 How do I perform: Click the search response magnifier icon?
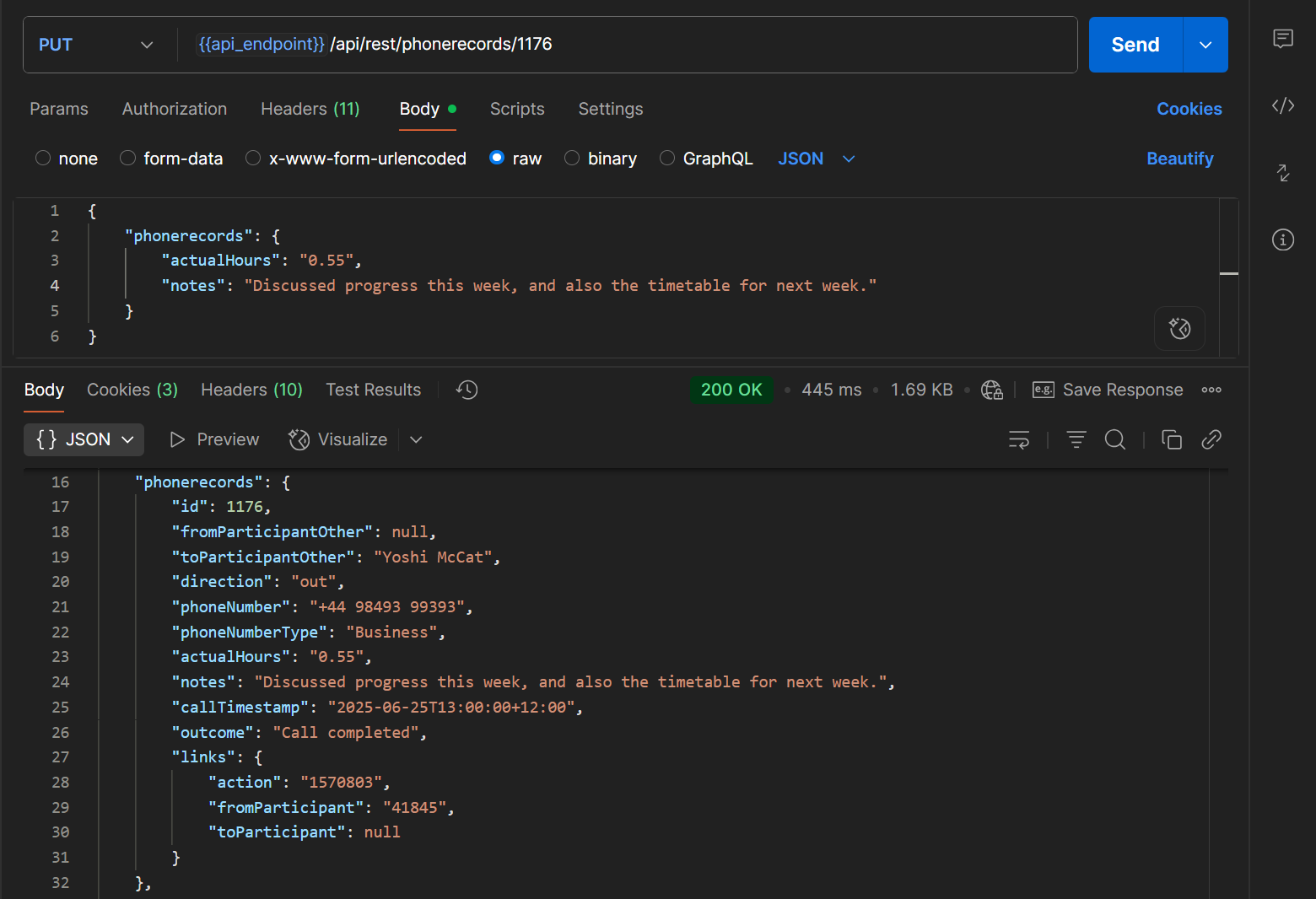[x=1115, y=439]
